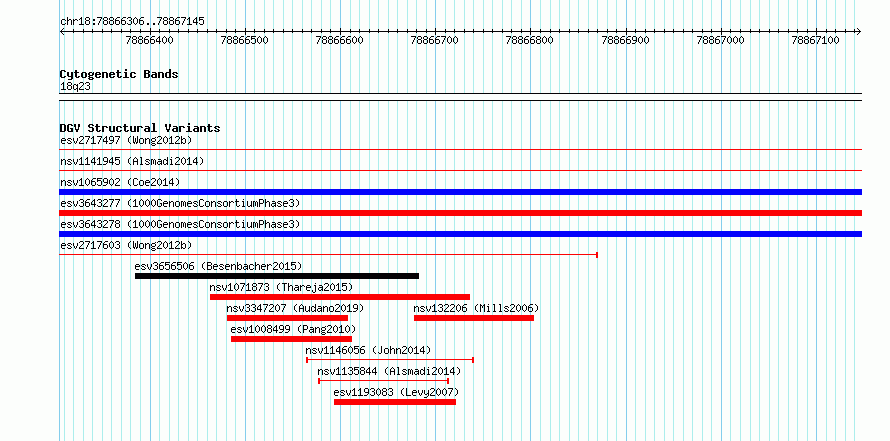Click ruler position 78866400

pos(150,40)
